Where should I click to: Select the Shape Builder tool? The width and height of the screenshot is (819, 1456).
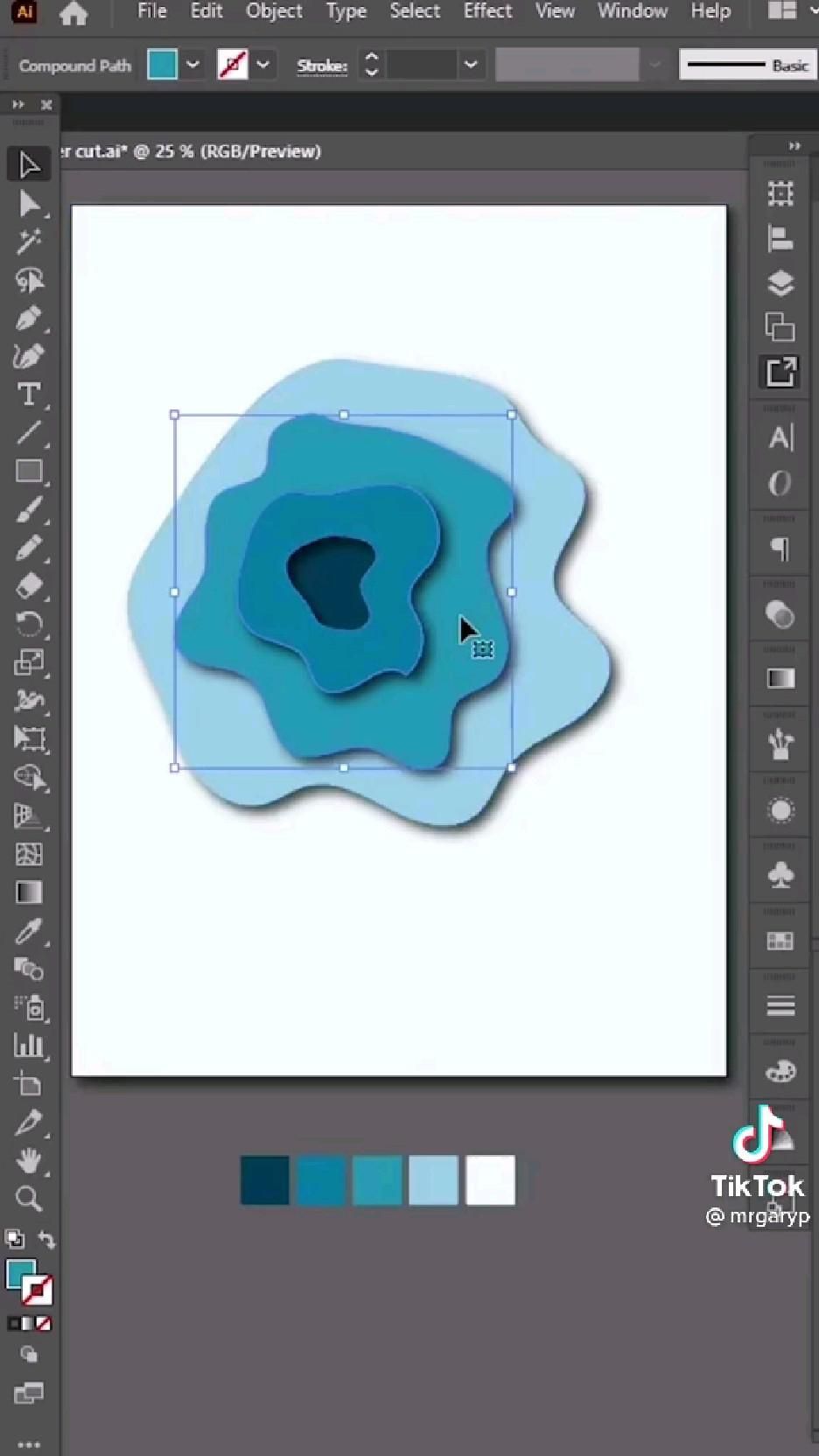[x=29, y=777]
